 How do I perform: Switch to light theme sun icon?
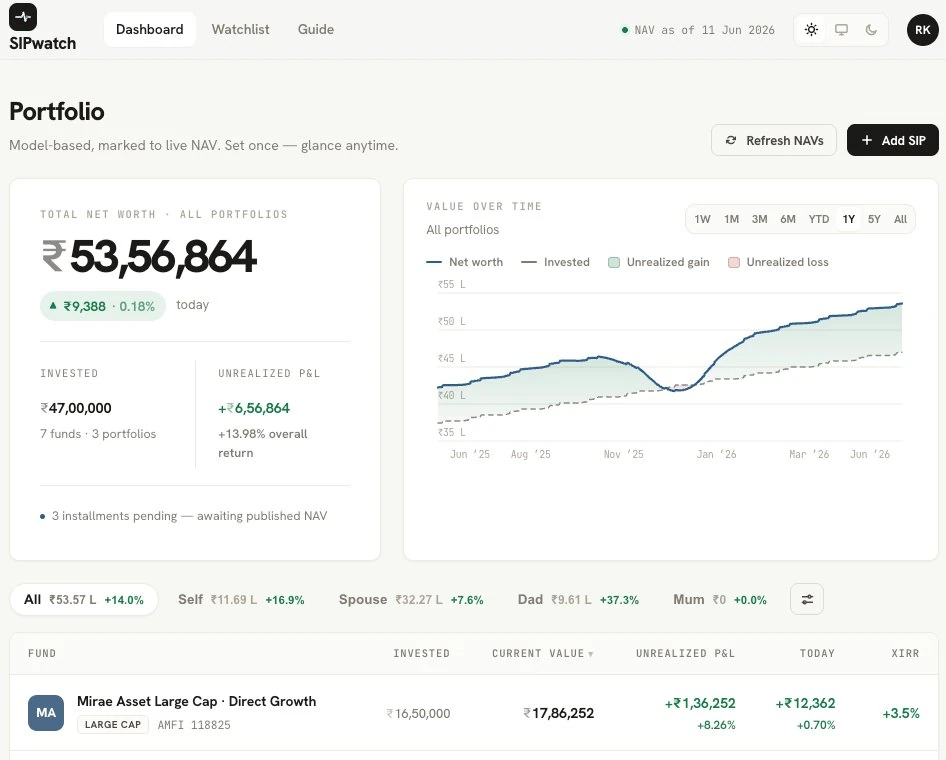[811, 30]
